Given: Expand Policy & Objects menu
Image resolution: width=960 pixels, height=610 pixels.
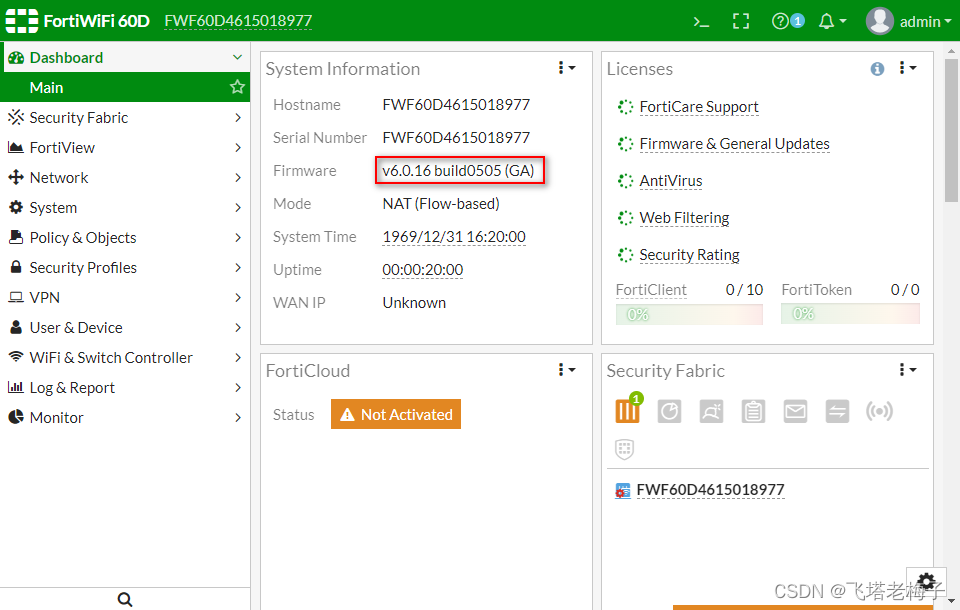Looking at the screenshot, I should click(x=125, y=238).
